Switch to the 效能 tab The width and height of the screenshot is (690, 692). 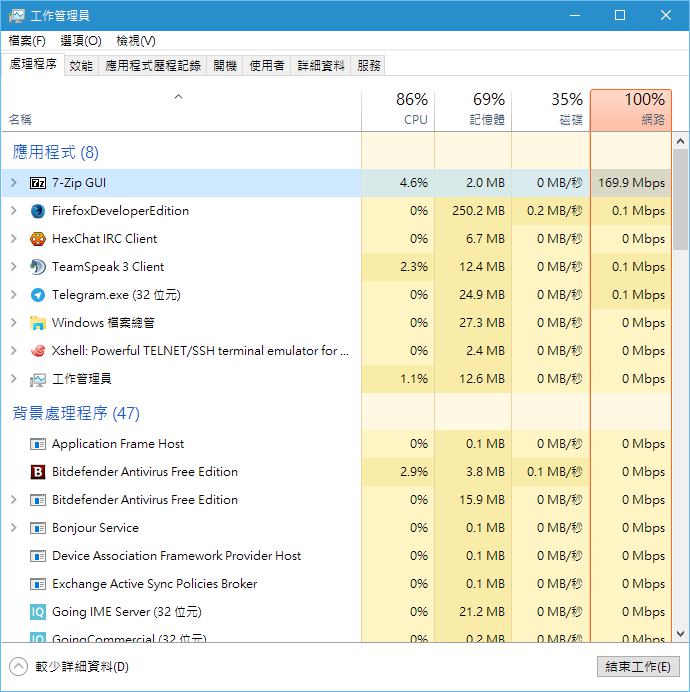click(81, 66)
